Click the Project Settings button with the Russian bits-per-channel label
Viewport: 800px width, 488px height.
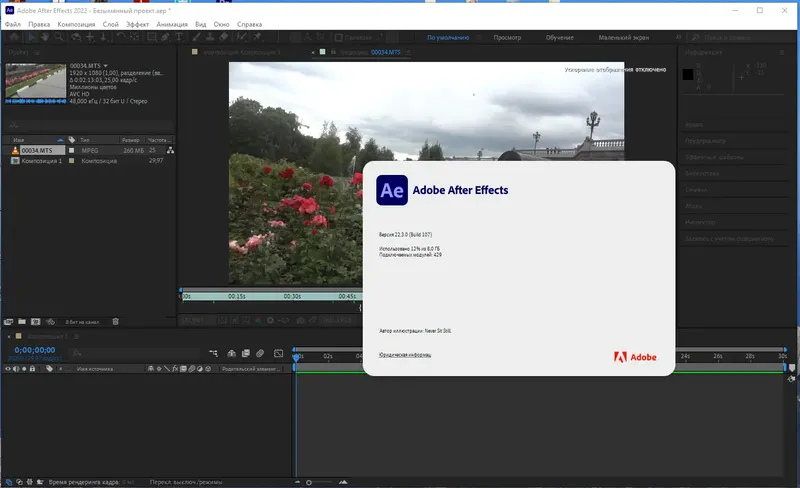(x=82, y=322)
